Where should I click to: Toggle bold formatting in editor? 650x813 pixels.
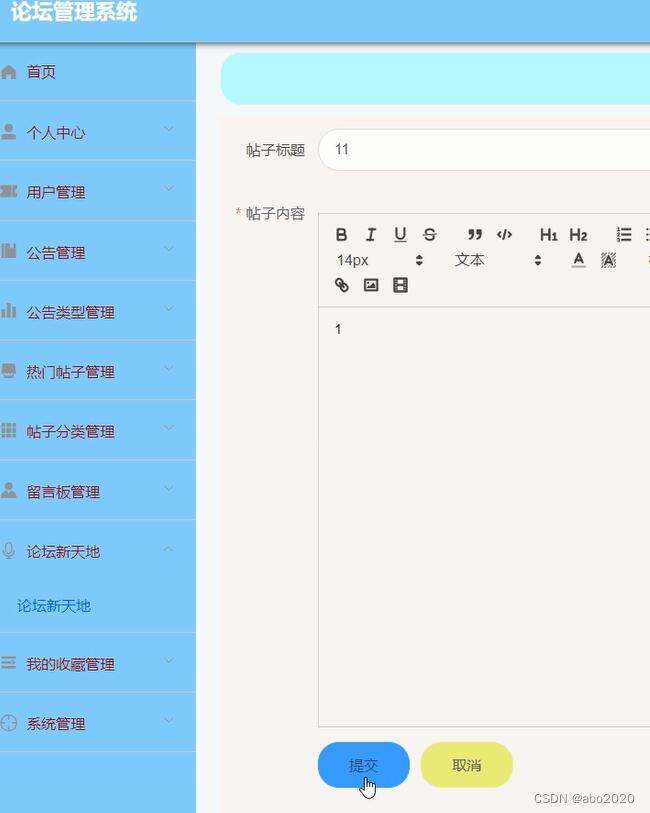pyautogui.click(x=341, y=235)
